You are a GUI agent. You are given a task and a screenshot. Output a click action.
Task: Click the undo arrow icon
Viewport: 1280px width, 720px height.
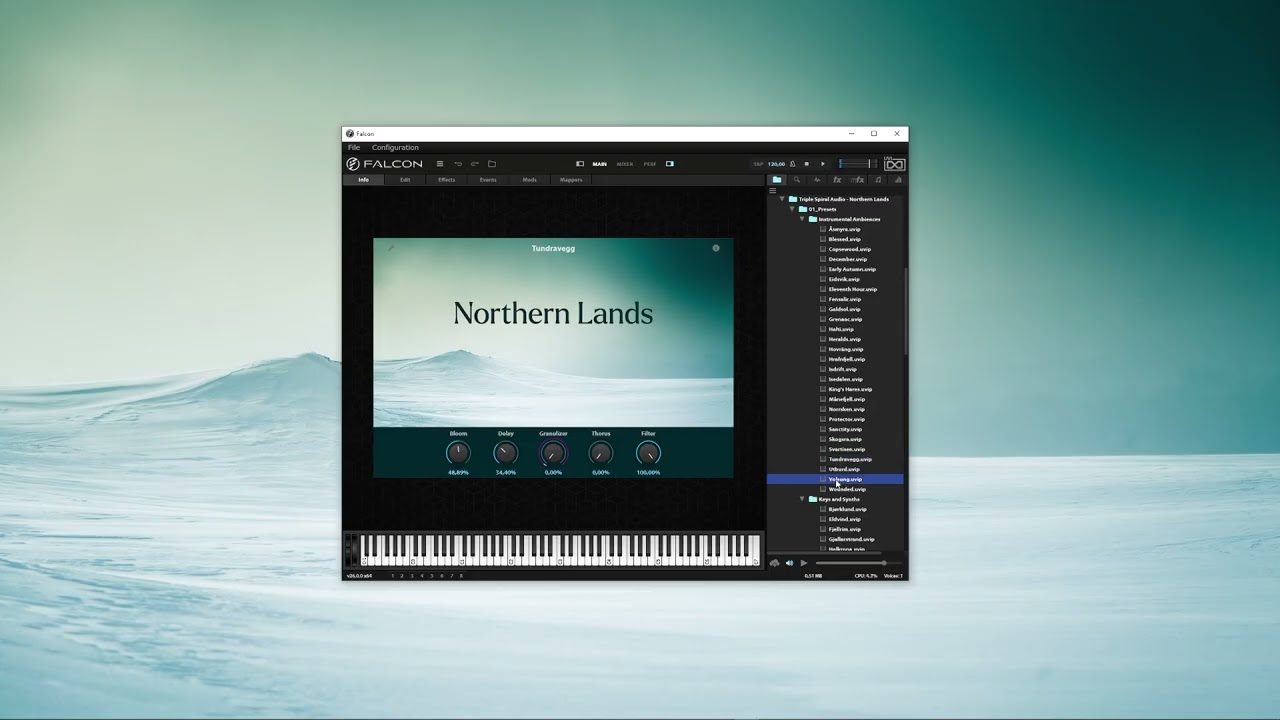pos(458,164)
